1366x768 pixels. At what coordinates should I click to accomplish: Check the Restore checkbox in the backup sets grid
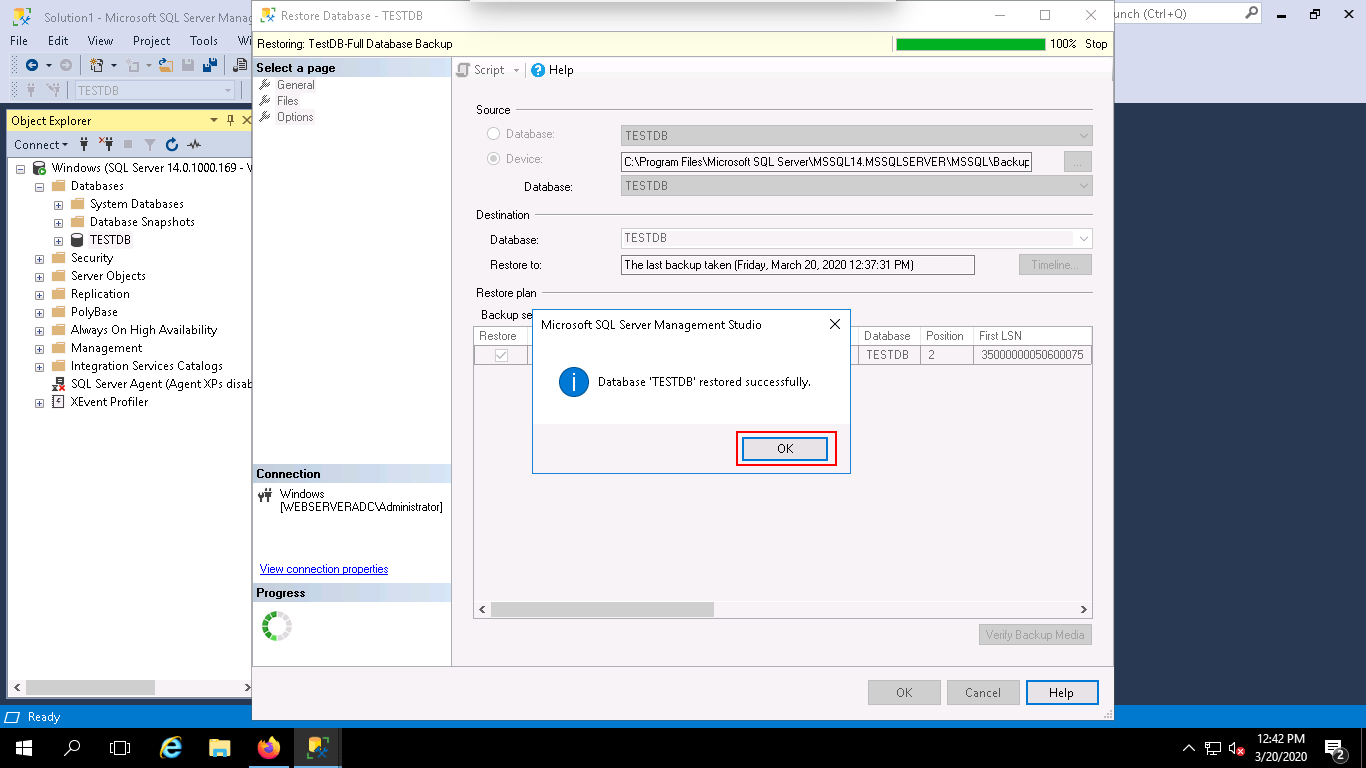[x=501, y=355]
